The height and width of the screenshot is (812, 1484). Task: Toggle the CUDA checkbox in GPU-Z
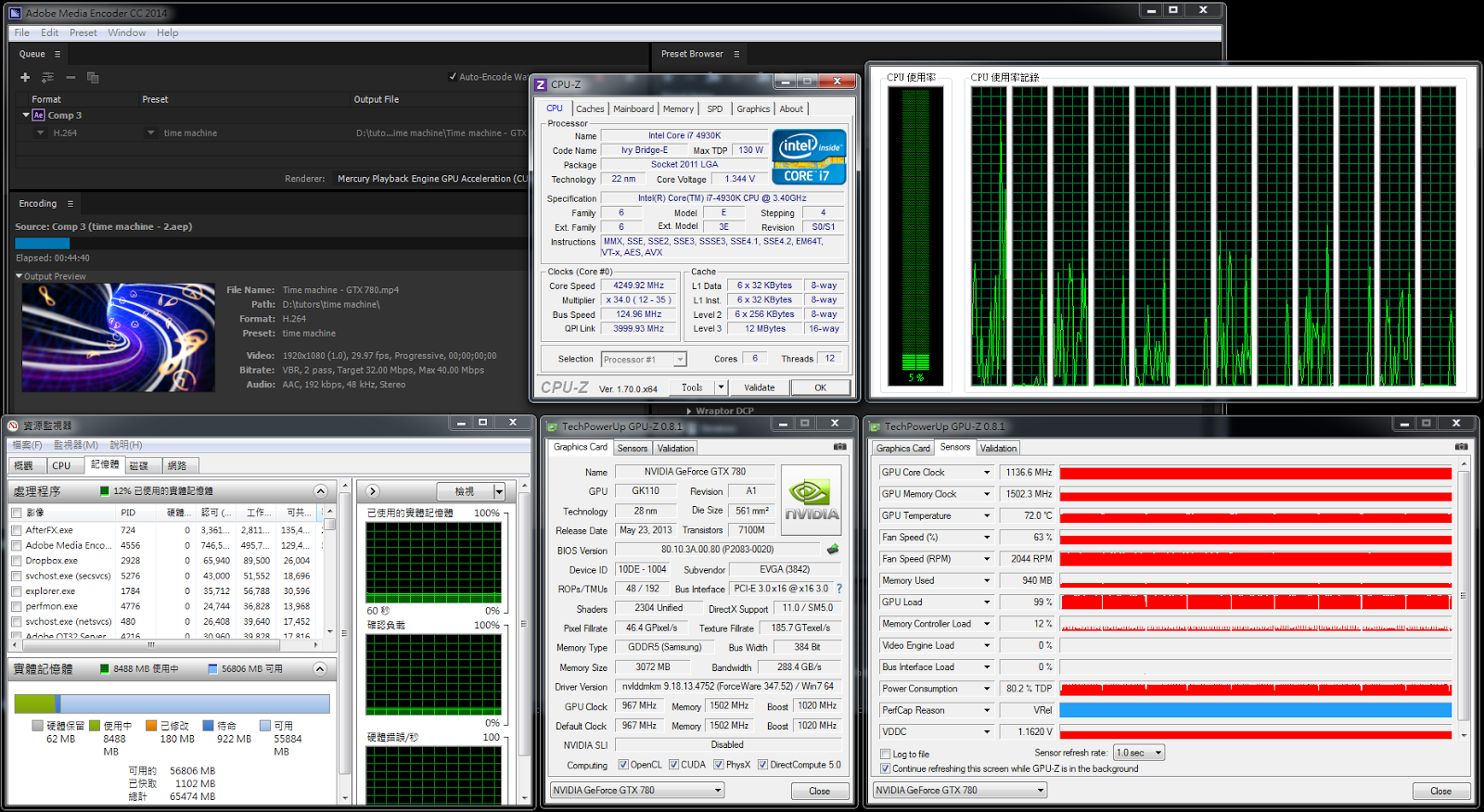point(674,765)
